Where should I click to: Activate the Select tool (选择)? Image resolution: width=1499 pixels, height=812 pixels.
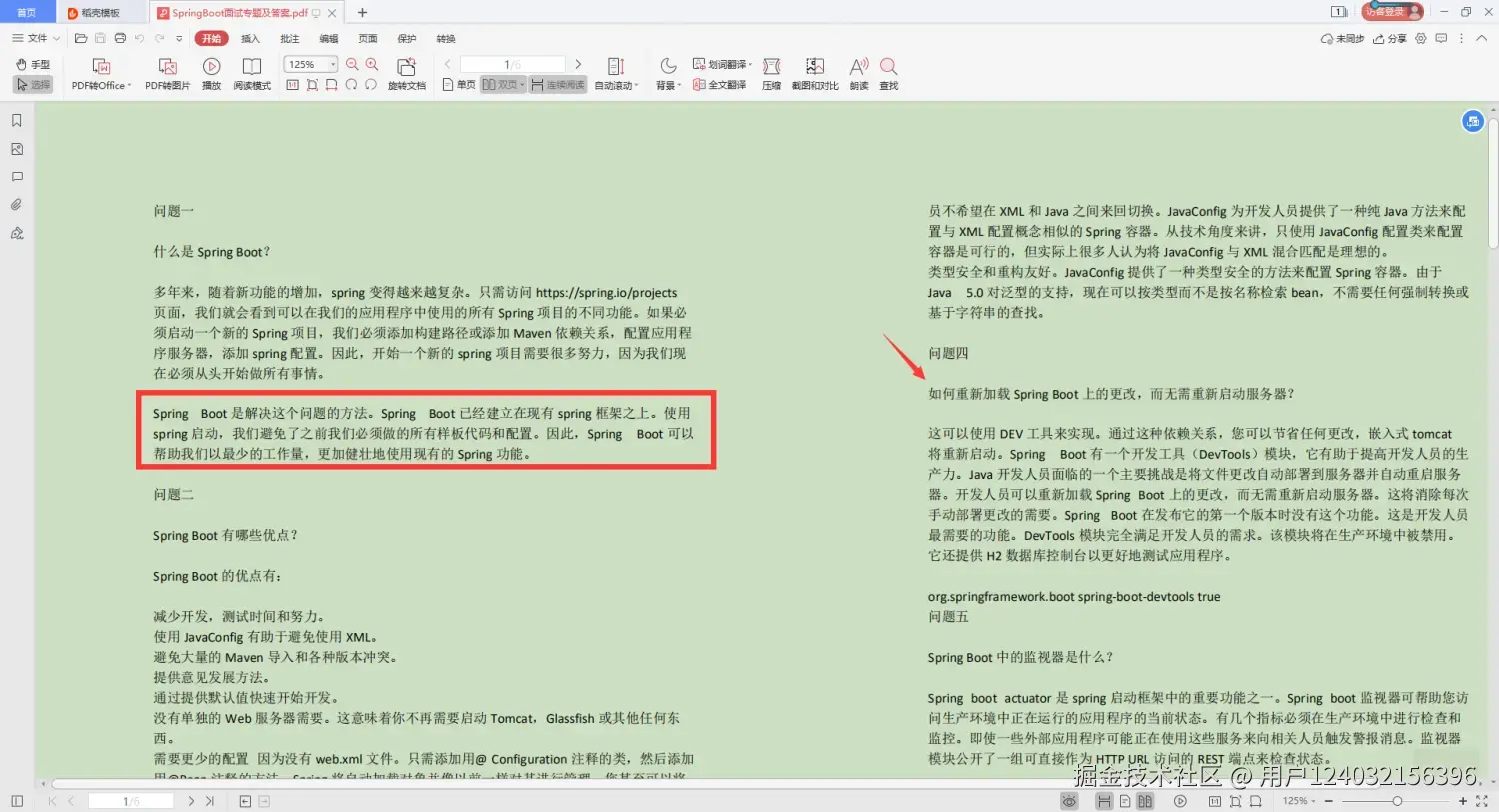[x=33, y=85]
